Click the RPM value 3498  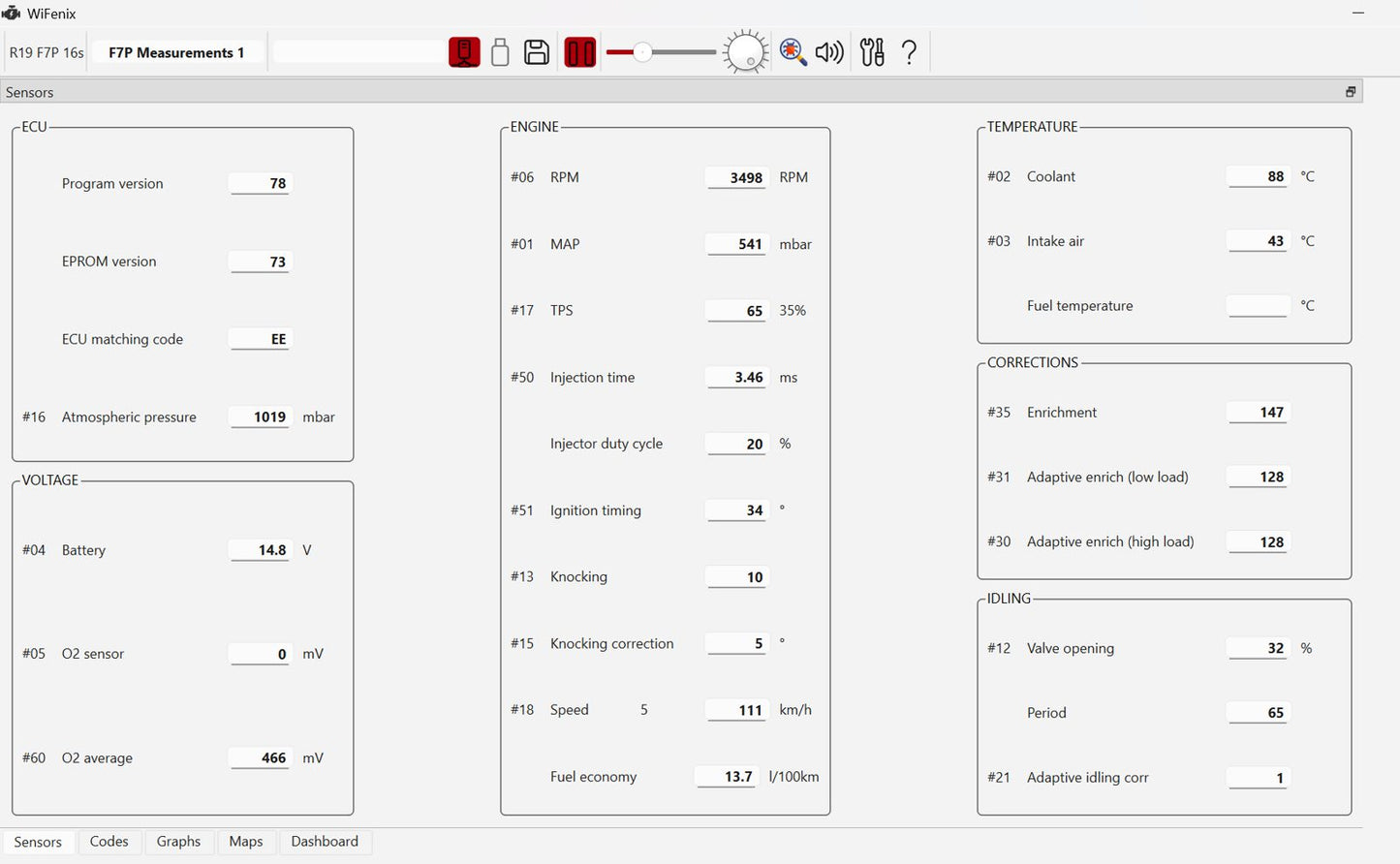point(736,177)
